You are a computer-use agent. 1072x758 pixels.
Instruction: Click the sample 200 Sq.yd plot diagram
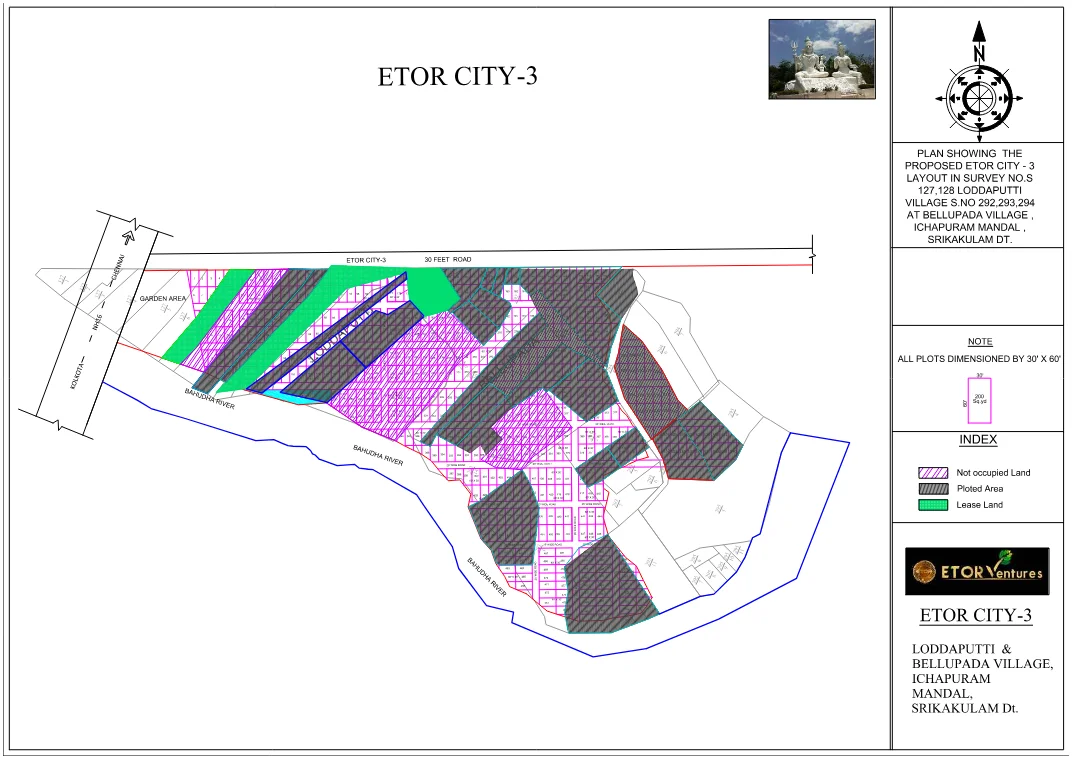click(979, 399)
